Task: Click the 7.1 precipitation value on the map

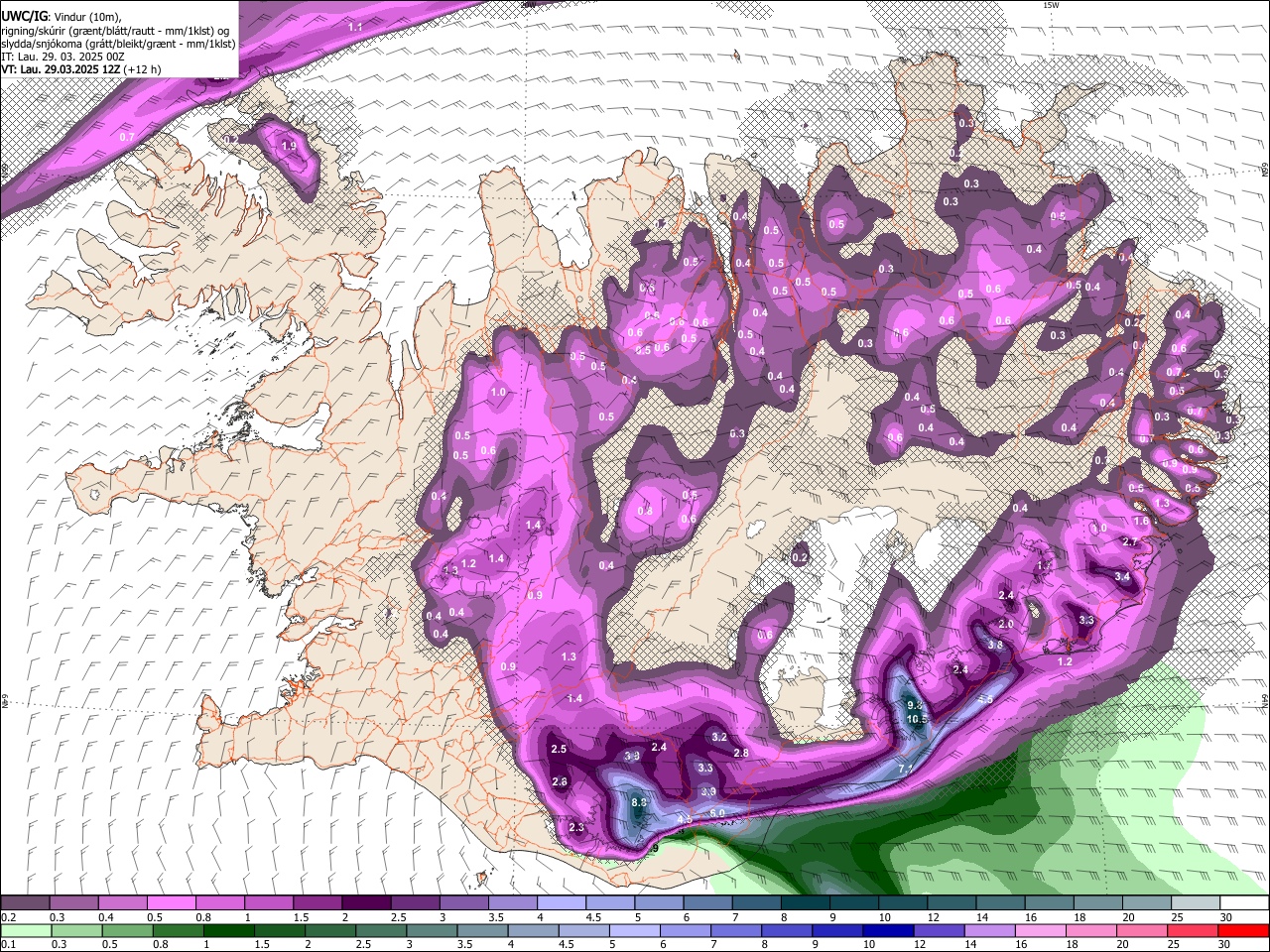Action: pos(905,769)
